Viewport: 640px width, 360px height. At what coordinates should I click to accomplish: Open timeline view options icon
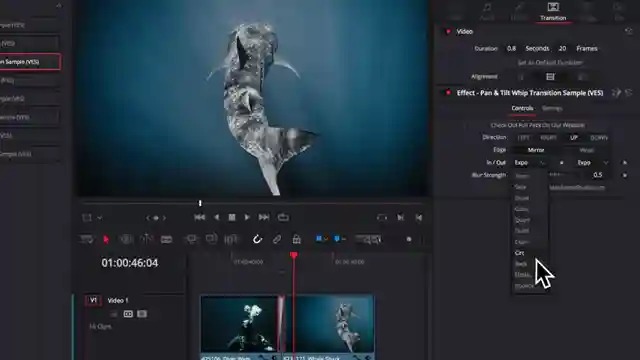[86, 239]
